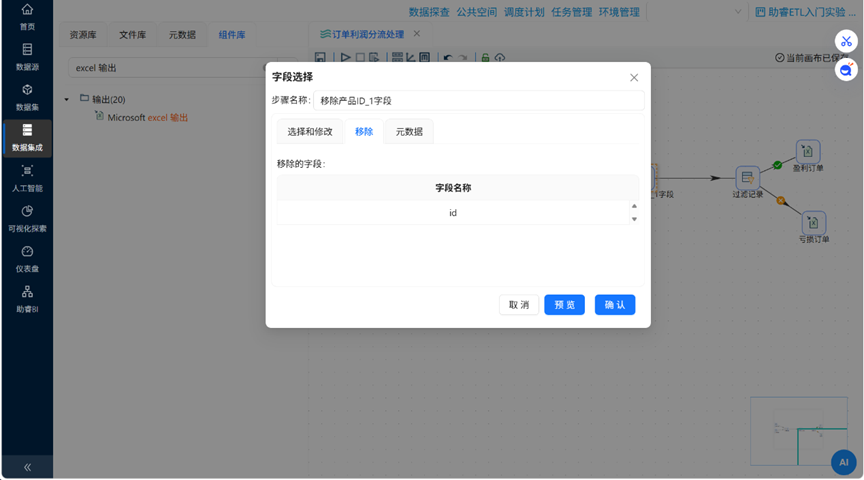Click the down arrow in field row

[x=634, y=219]
